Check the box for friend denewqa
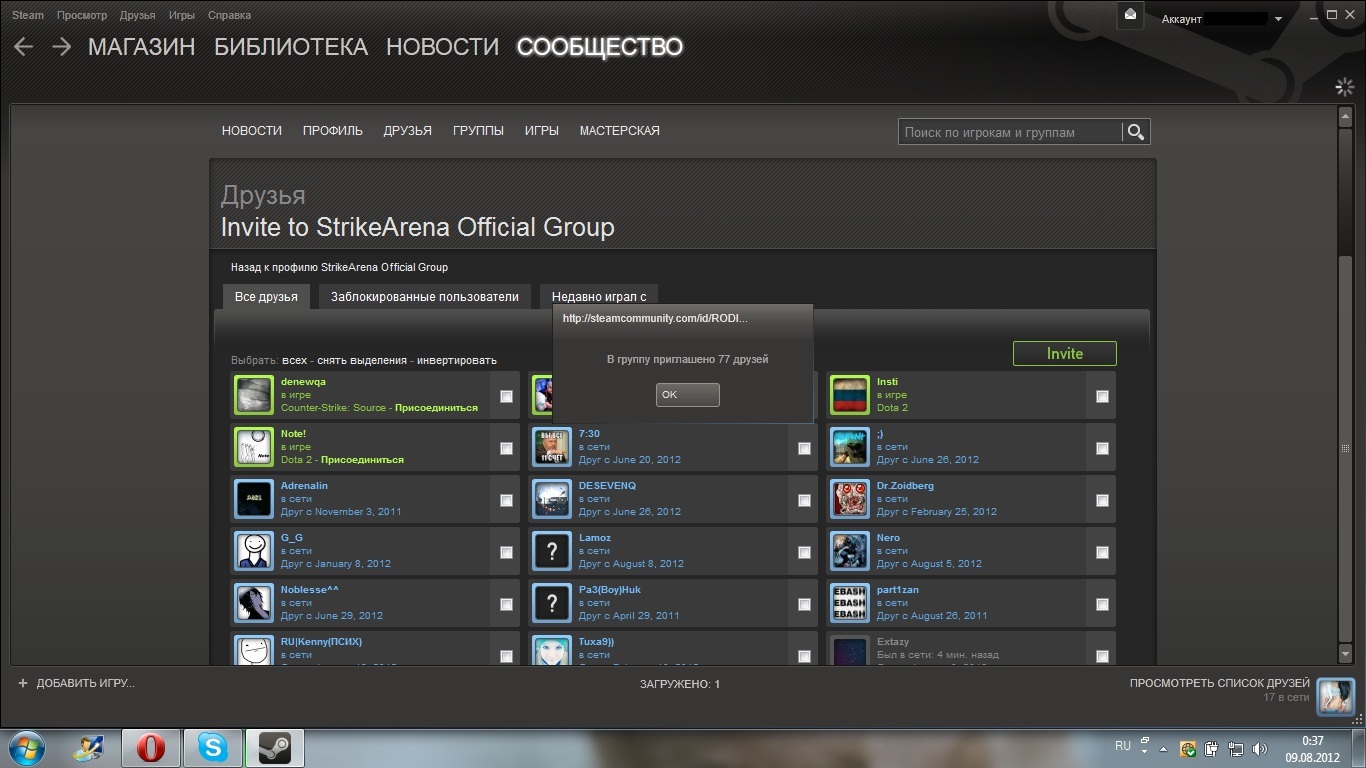The height and width of the screenshot is (768, 1366). click(x=506, y=396)
